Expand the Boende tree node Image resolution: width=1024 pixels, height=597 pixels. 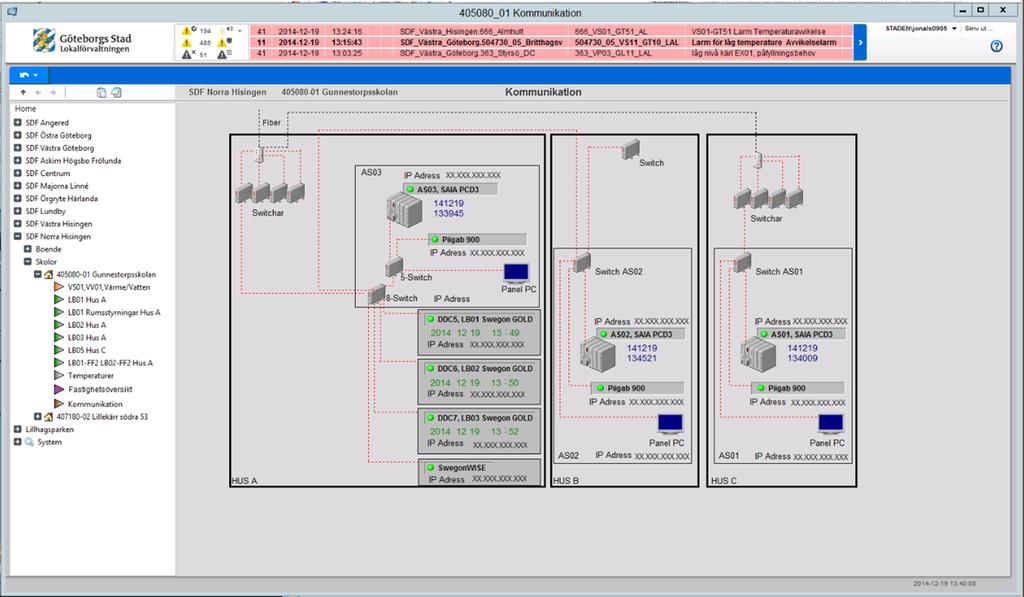point(27,249)
